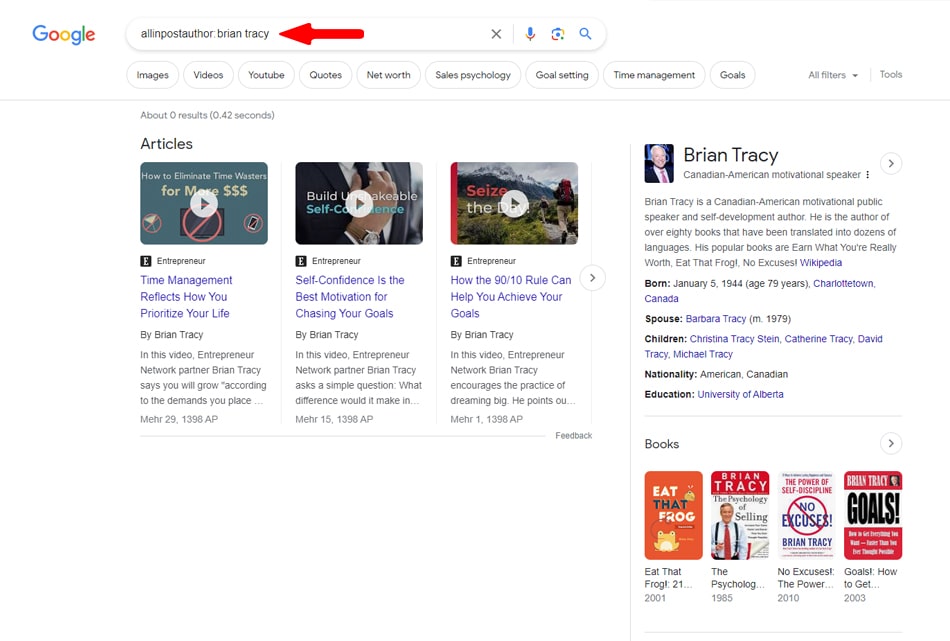Open the Wikipedia link in the bio
The width and height of the screenshot is (950, 641).
(821, 263)
